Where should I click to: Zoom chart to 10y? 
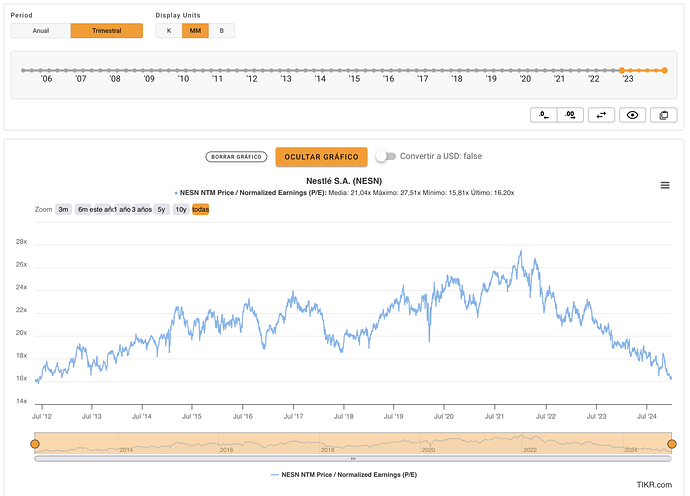click(181, 209)
